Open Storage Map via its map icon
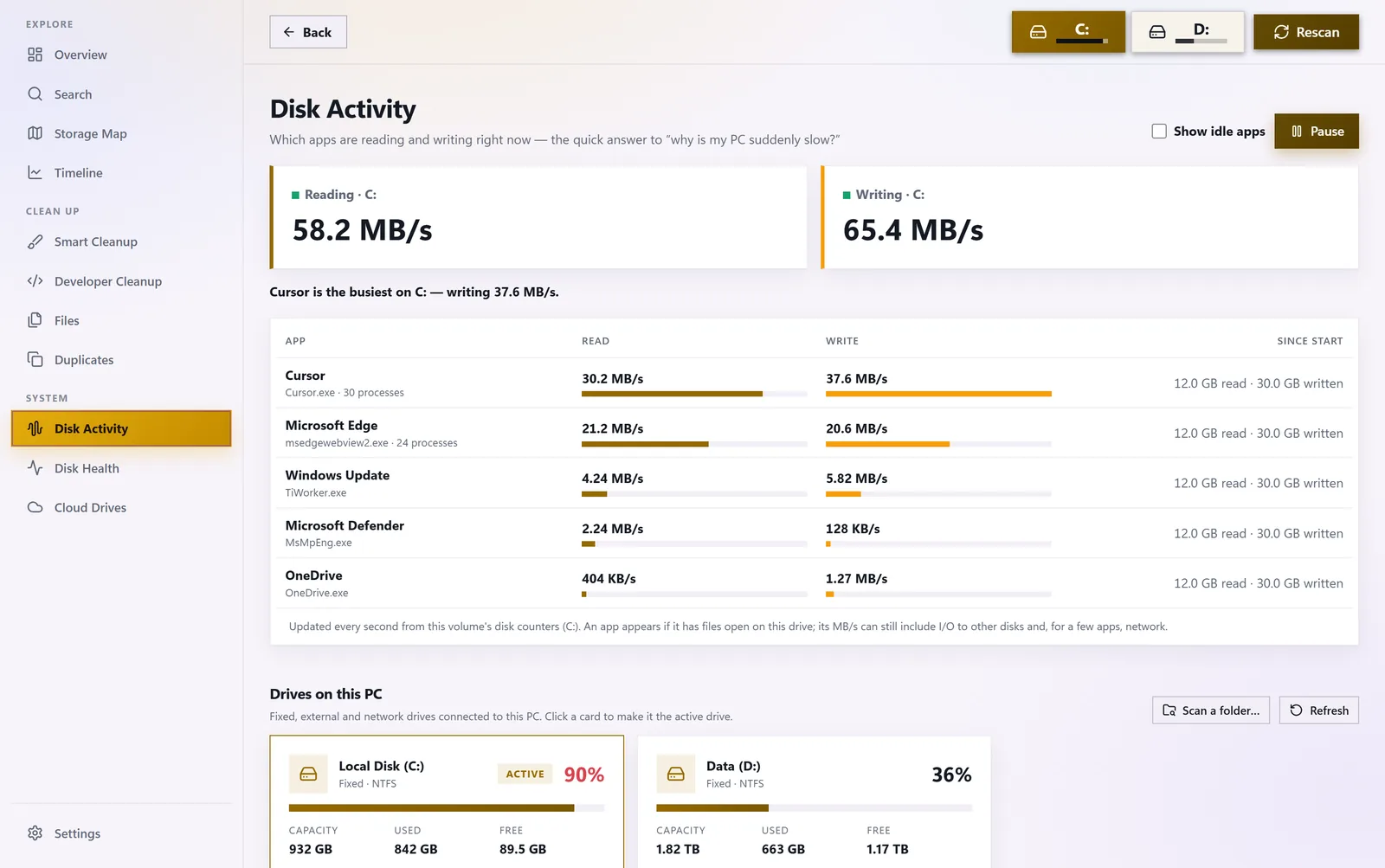 pos(35,133)
